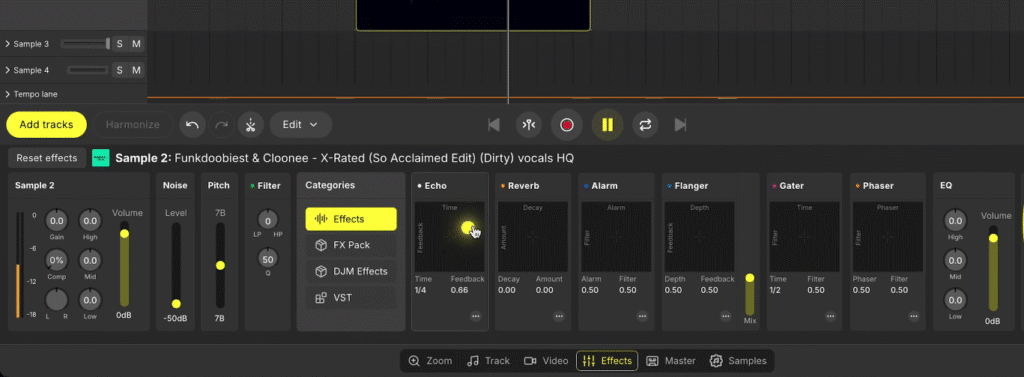Open the Alarm more options menu
The image size is (1024, 377).
[643, 316]
